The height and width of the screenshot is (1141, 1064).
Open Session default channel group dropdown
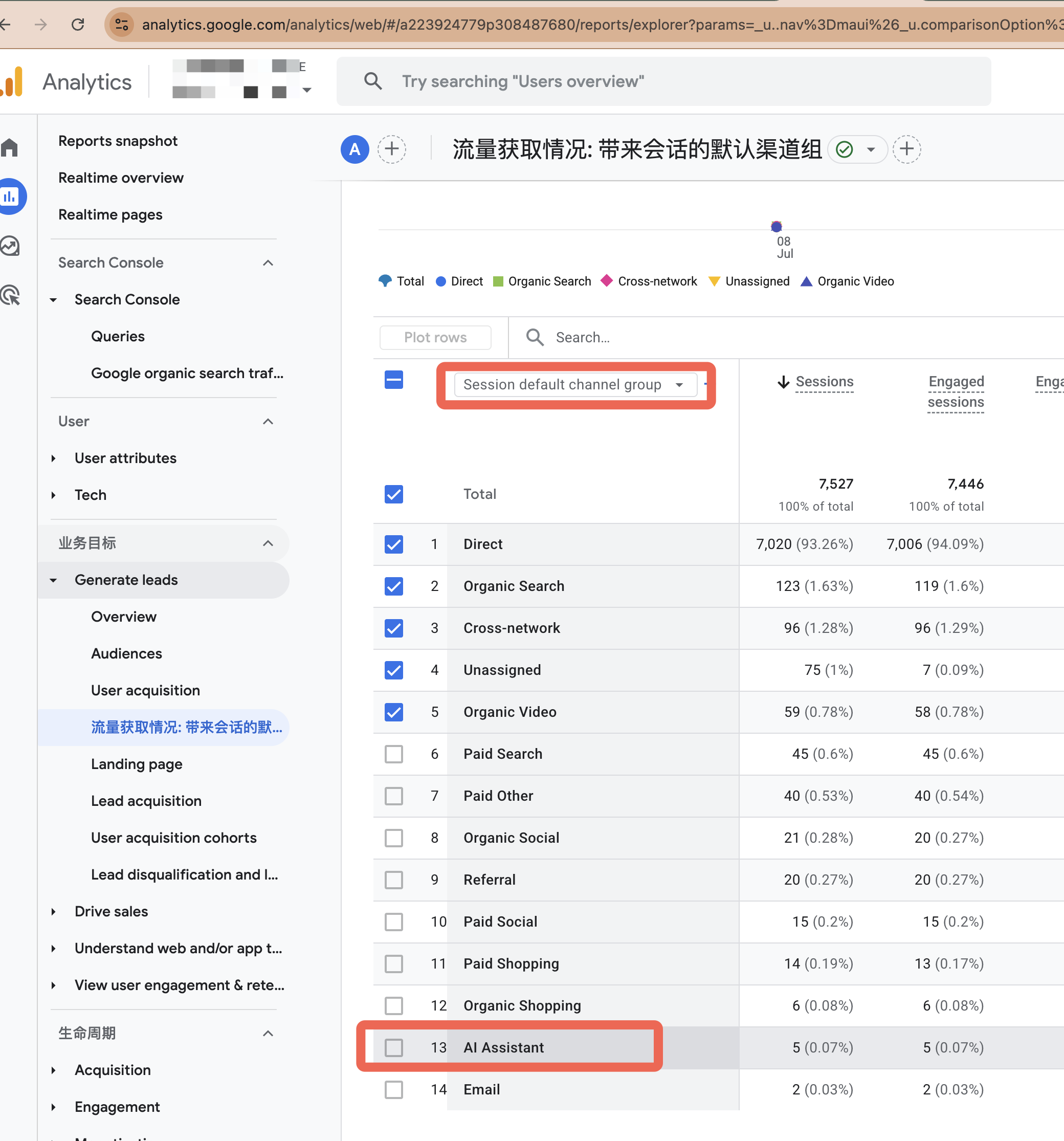point(575,385)
